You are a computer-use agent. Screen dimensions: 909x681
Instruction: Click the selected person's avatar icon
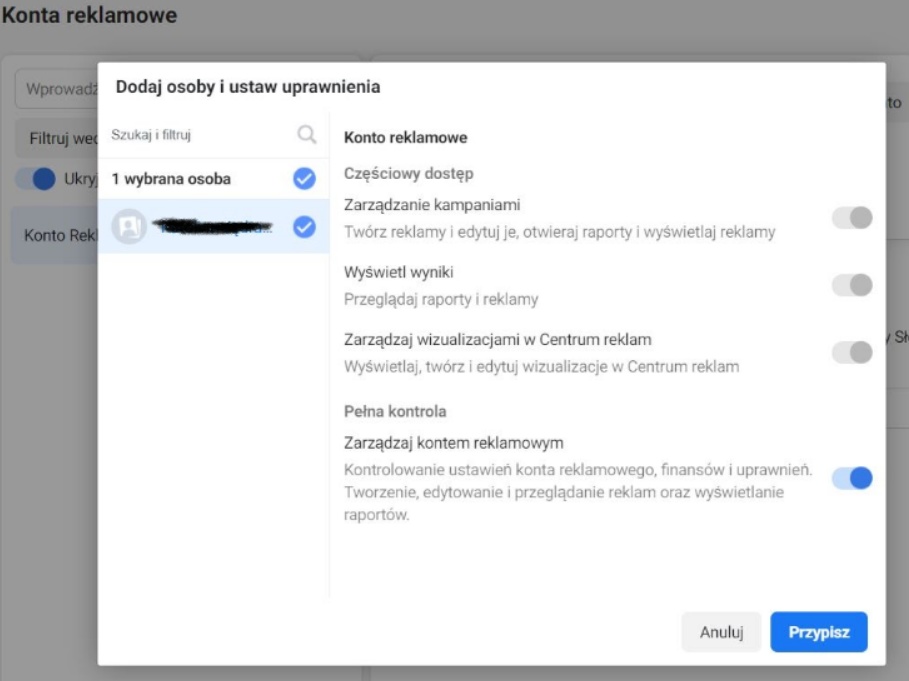tap(129, 227)
